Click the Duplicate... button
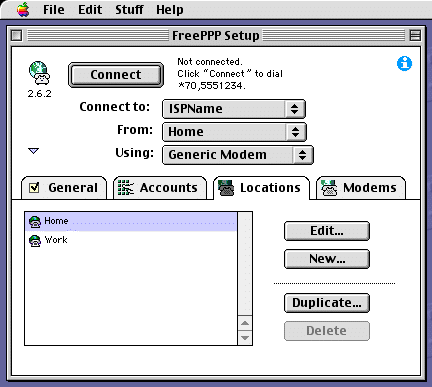432x387 pixels. pyautogui.click(x=327, y=303)
